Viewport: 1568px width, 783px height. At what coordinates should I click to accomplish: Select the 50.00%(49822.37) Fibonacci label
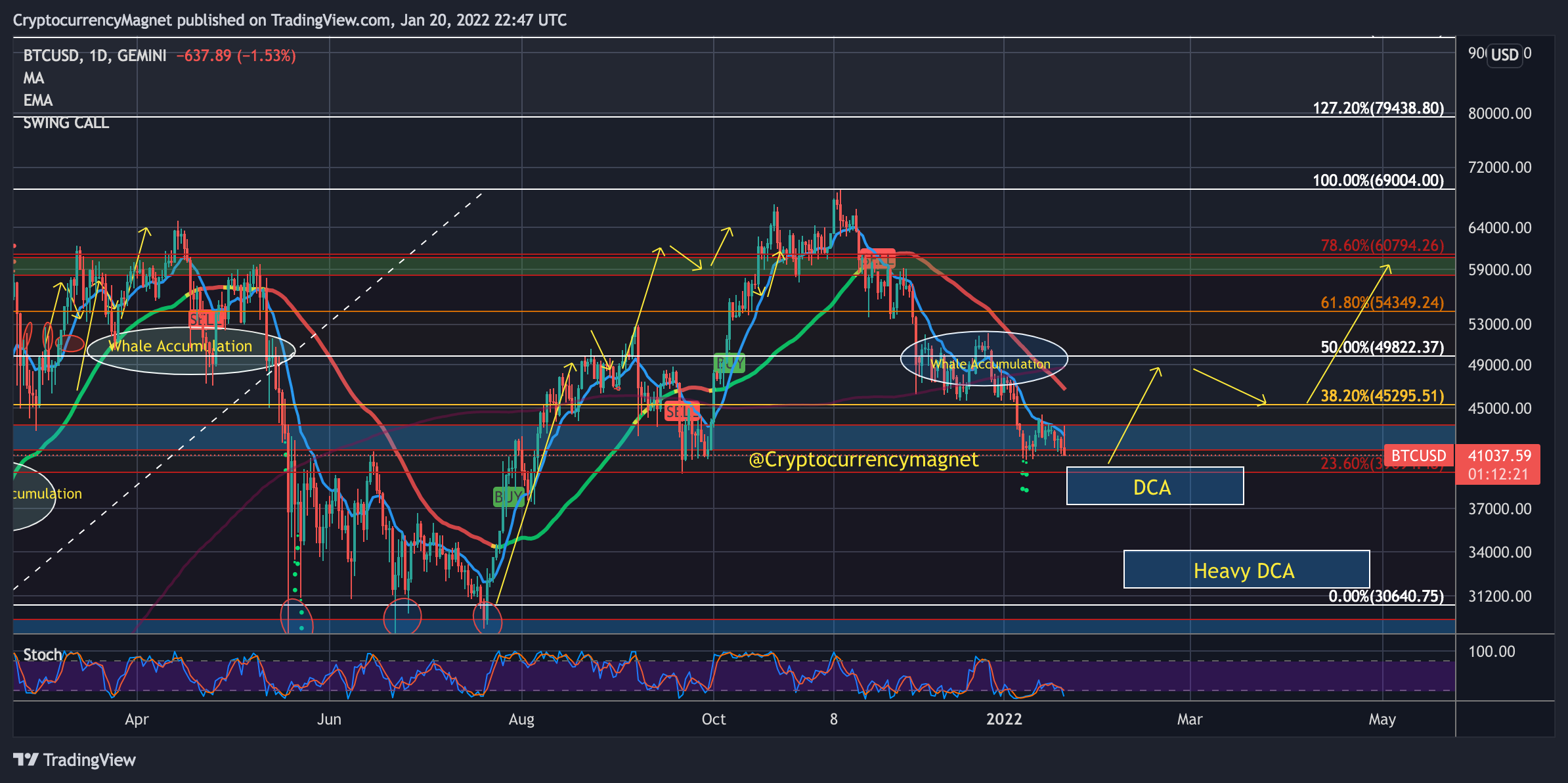tap(1382, 347)
